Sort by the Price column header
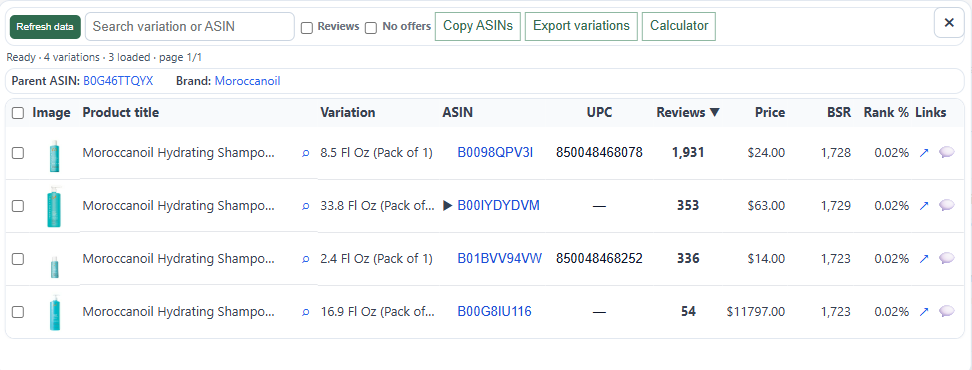This screenshot has height=370, width=972. [x=770, y=113]
